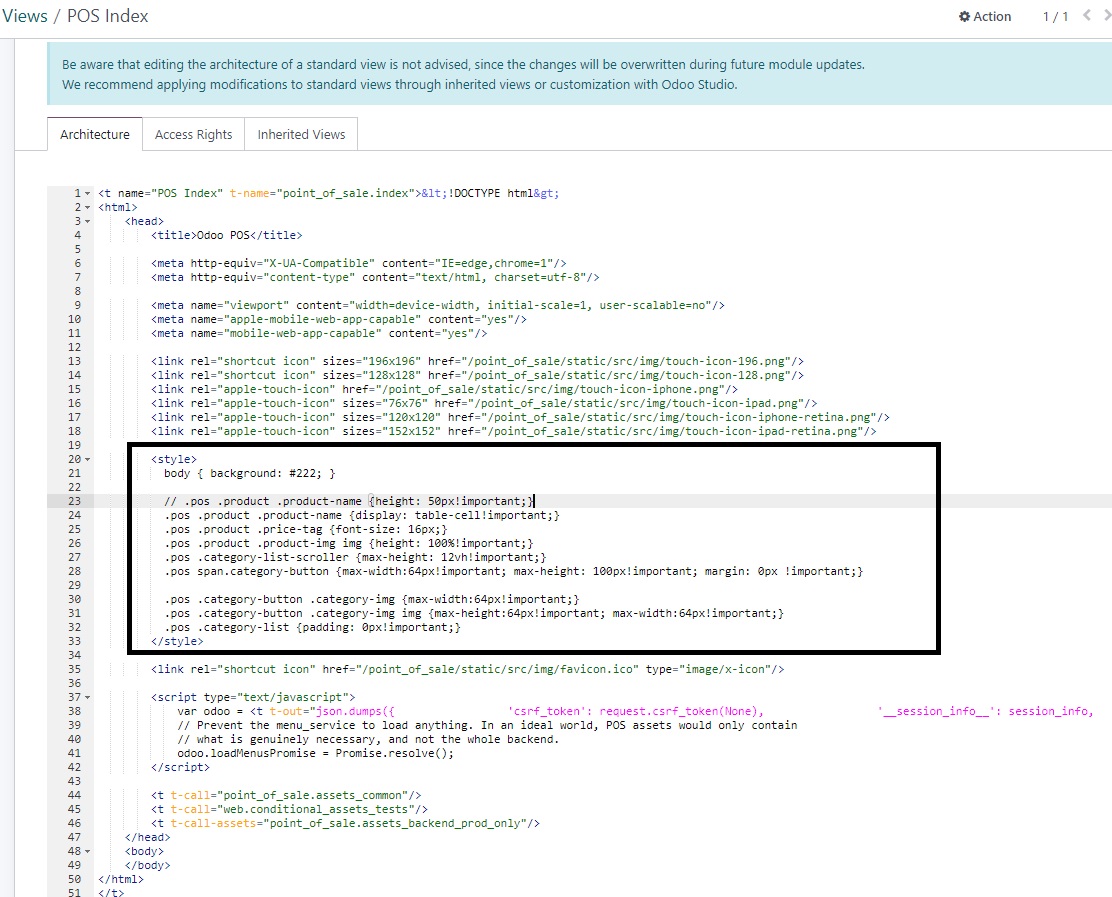The height and width of the screenshot is (897, 1112).
Task: Click the mobile-web-app-capable meta line
Action: click(318, 333)
